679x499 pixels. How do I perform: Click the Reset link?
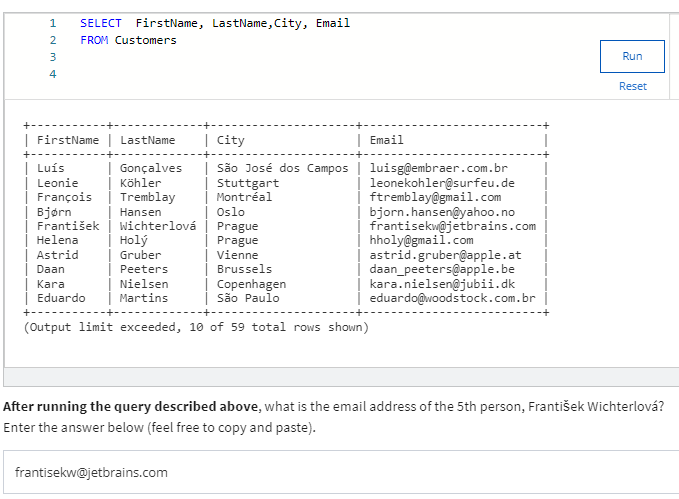click(632, 86)
